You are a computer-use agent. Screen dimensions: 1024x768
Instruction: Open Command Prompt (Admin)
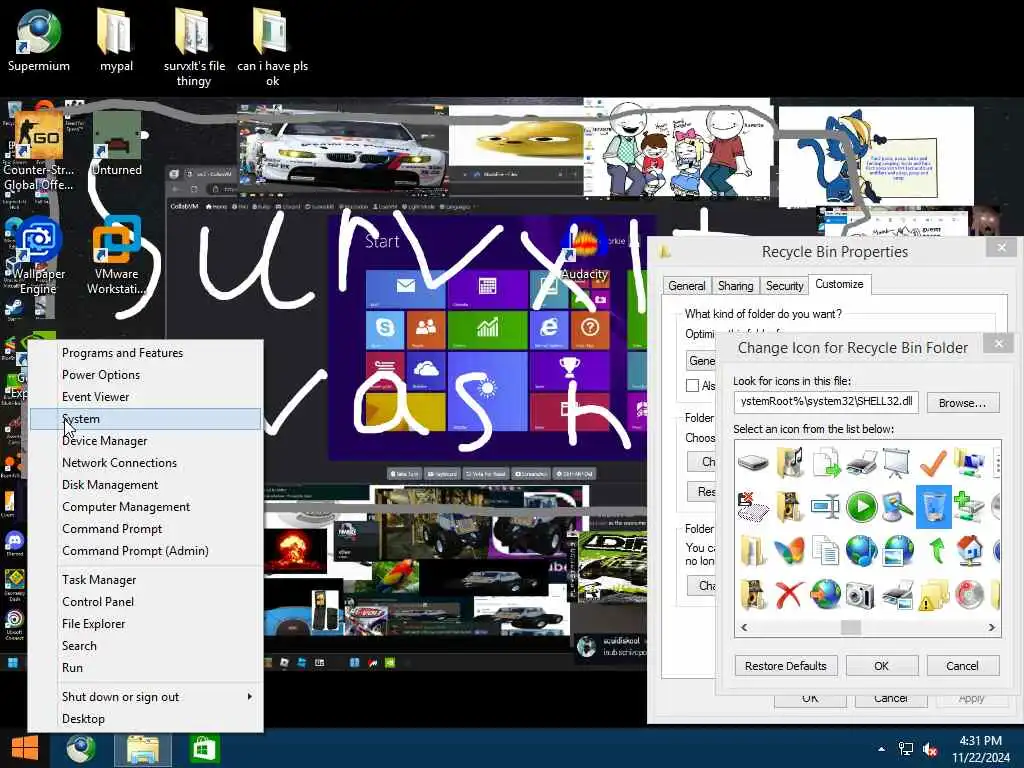coord(145,551)
